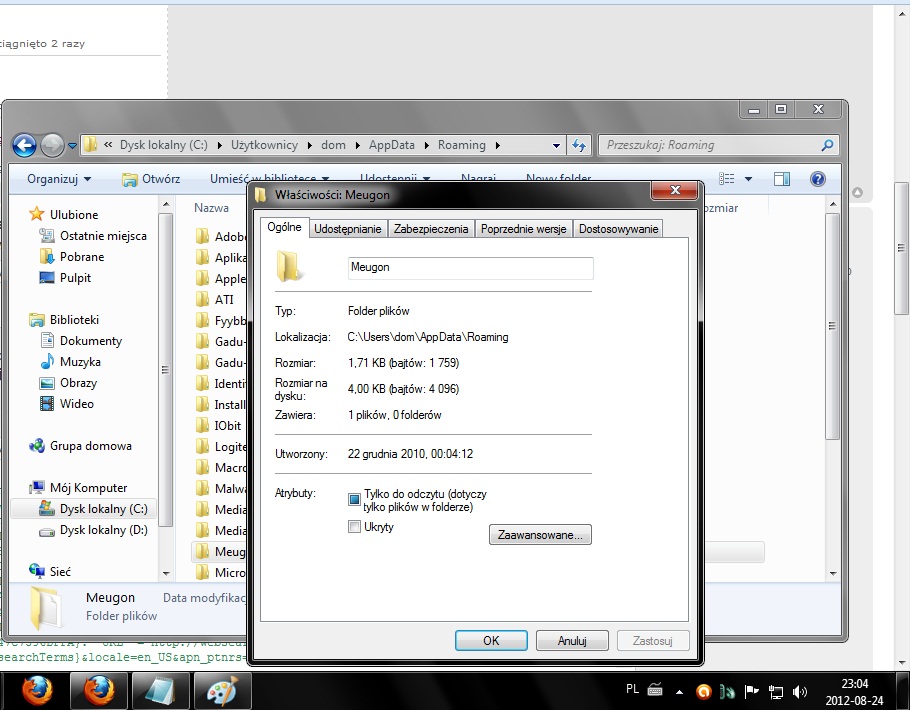Switch to the Zabezpieczenia tab
This screenshot has width=910, height=710.
click(431, 229)
